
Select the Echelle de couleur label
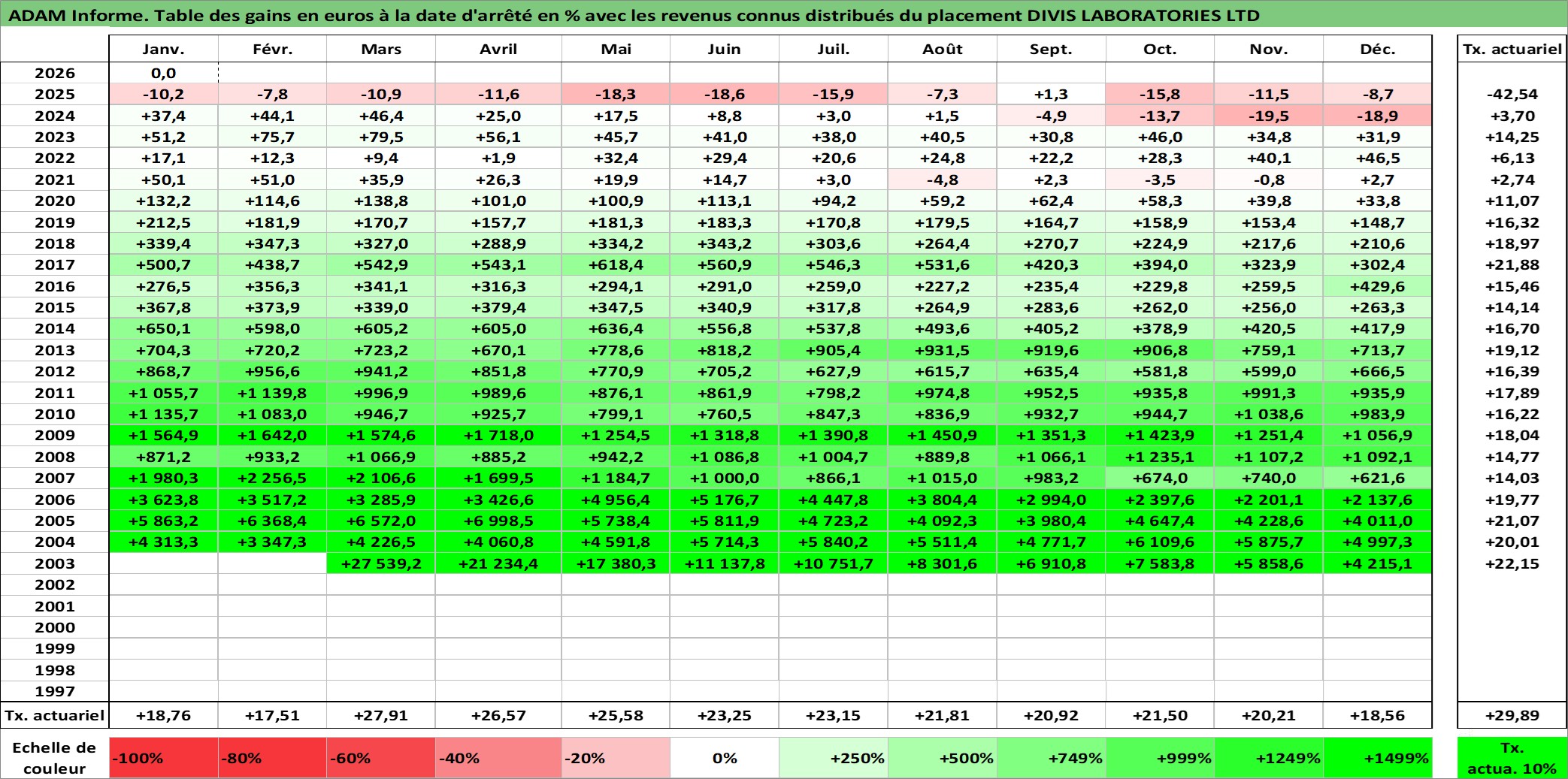coord(54,758)
